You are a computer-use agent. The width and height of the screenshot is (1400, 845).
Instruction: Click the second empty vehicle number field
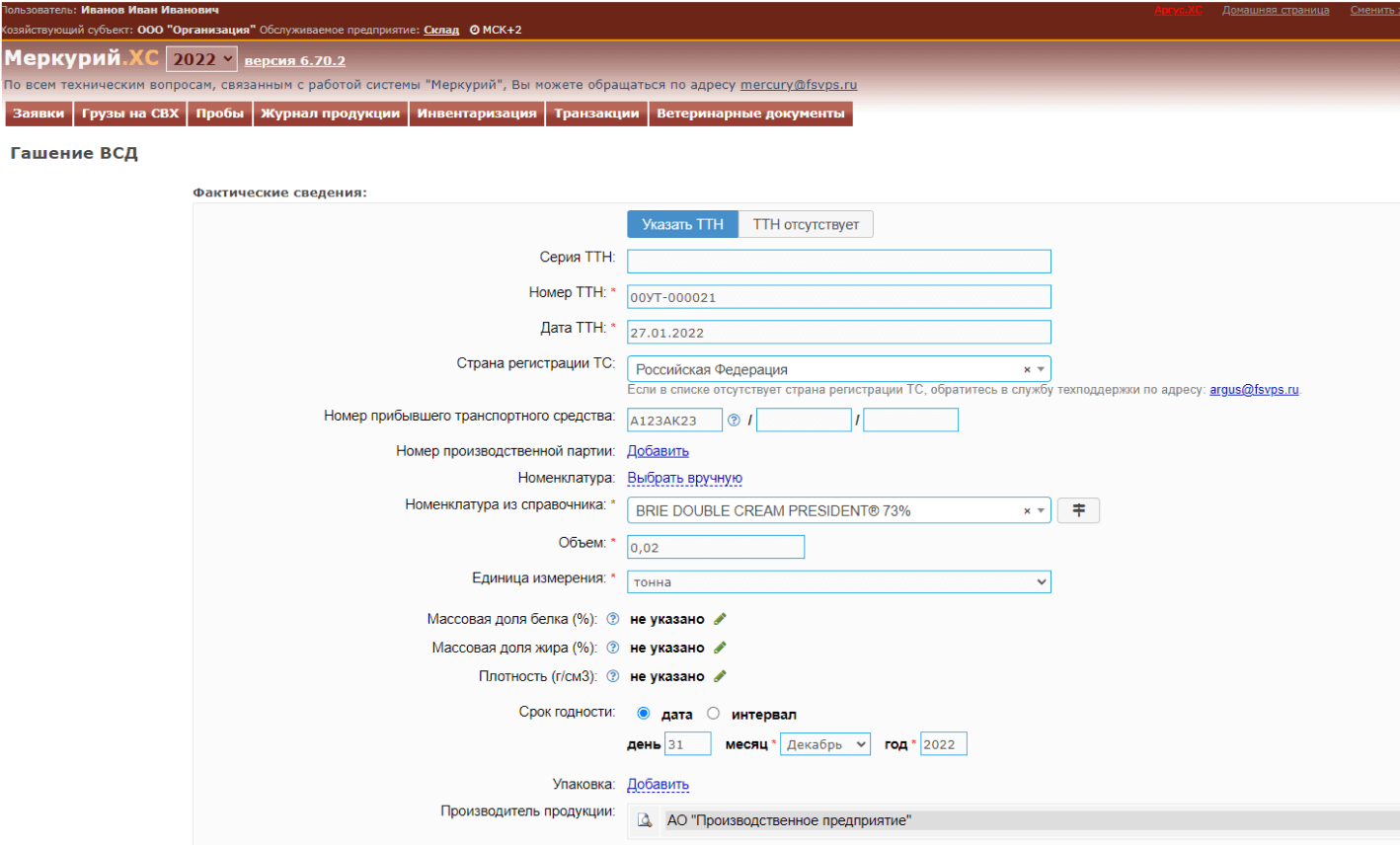point(804,421)
